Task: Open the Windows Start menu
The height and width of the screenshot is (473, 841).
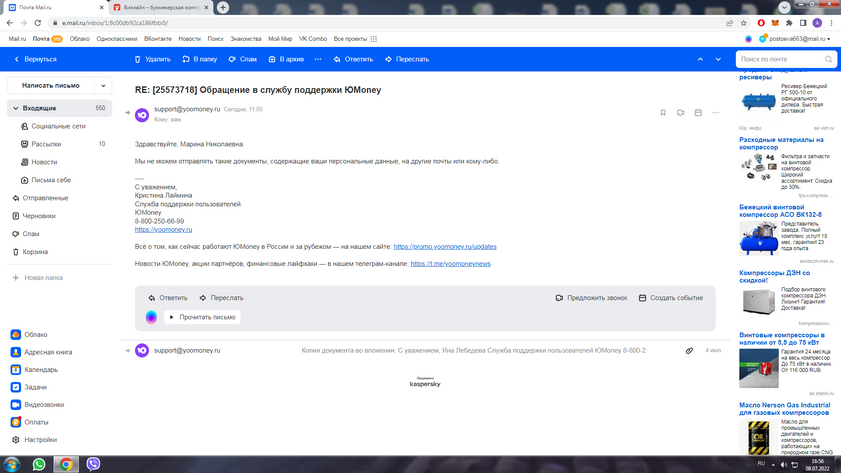Action: [11, 464]
